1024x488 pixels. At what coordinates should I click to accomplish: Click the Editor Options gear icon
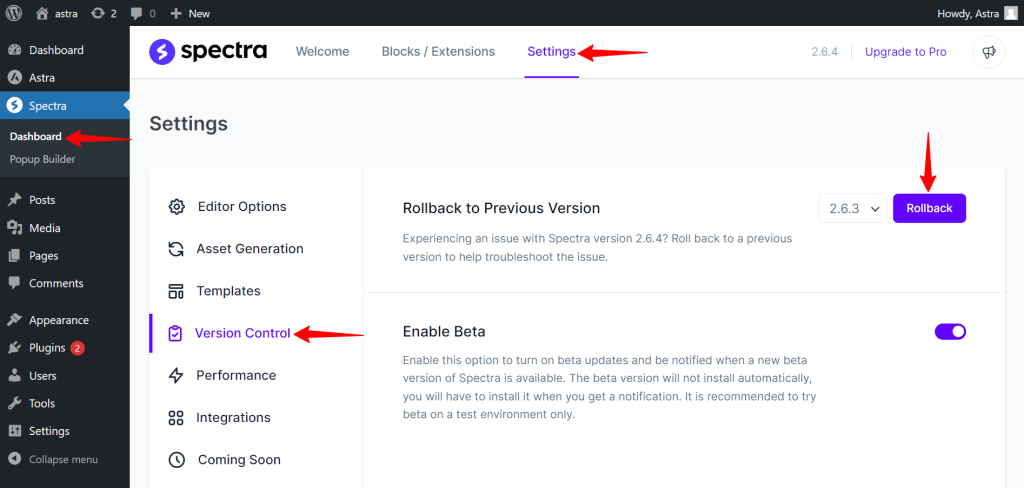coord(177,207)
